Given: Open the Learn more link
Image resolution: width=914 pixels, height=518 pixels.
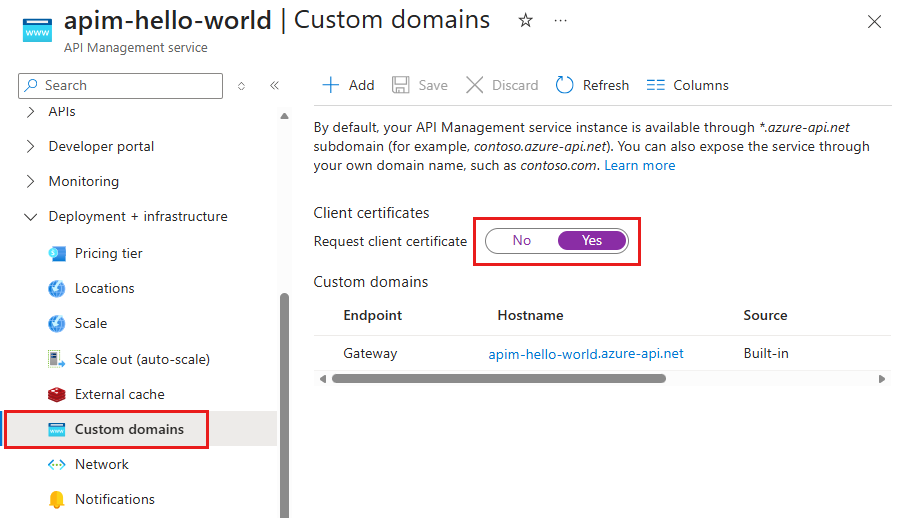Looking at the screenshot, I should tap(639, 165).
